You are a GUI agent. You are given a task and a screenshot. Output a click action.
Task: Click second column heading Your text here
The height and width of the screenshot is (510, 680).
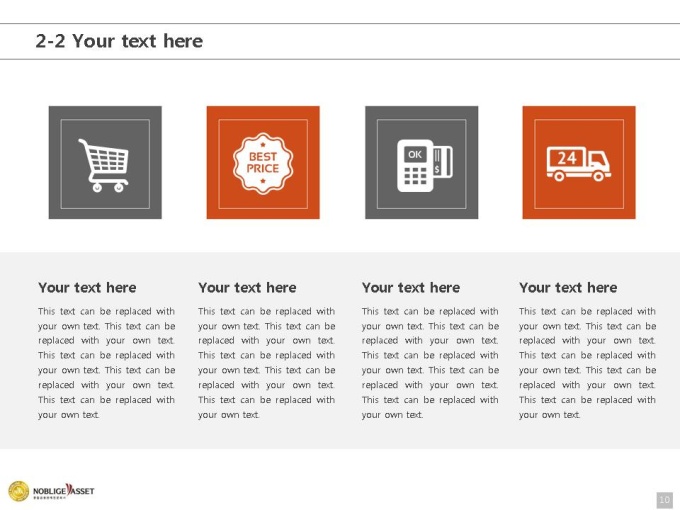click(247, 288)
